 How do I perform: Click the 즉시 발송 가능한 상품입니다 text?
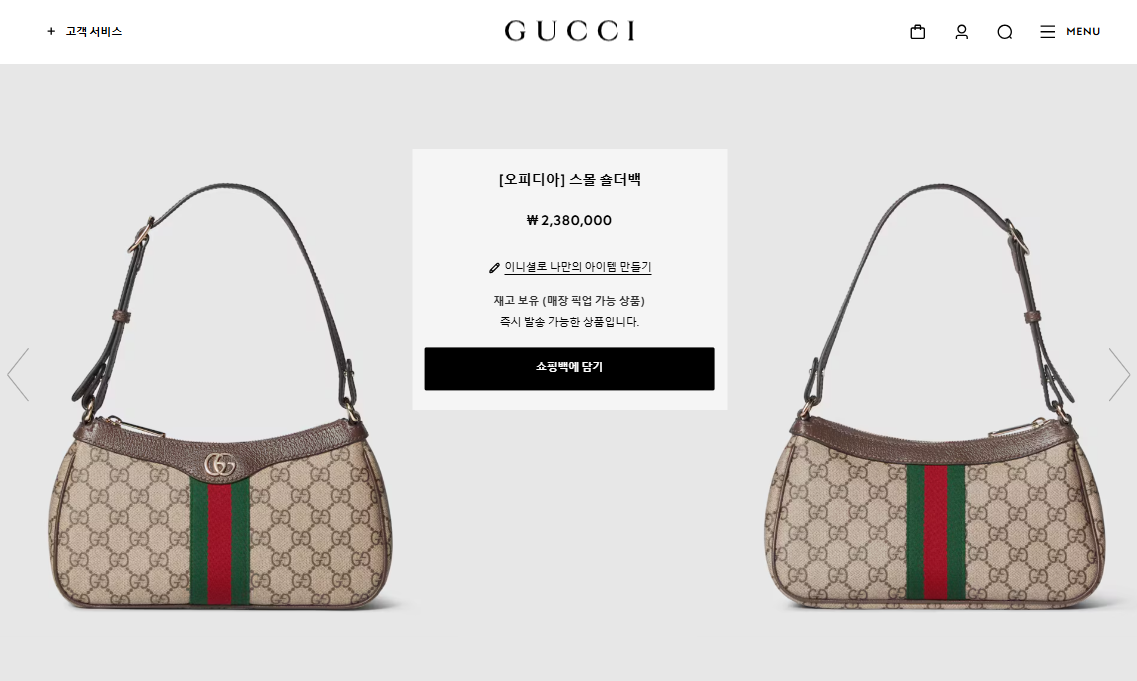[569, 321]
